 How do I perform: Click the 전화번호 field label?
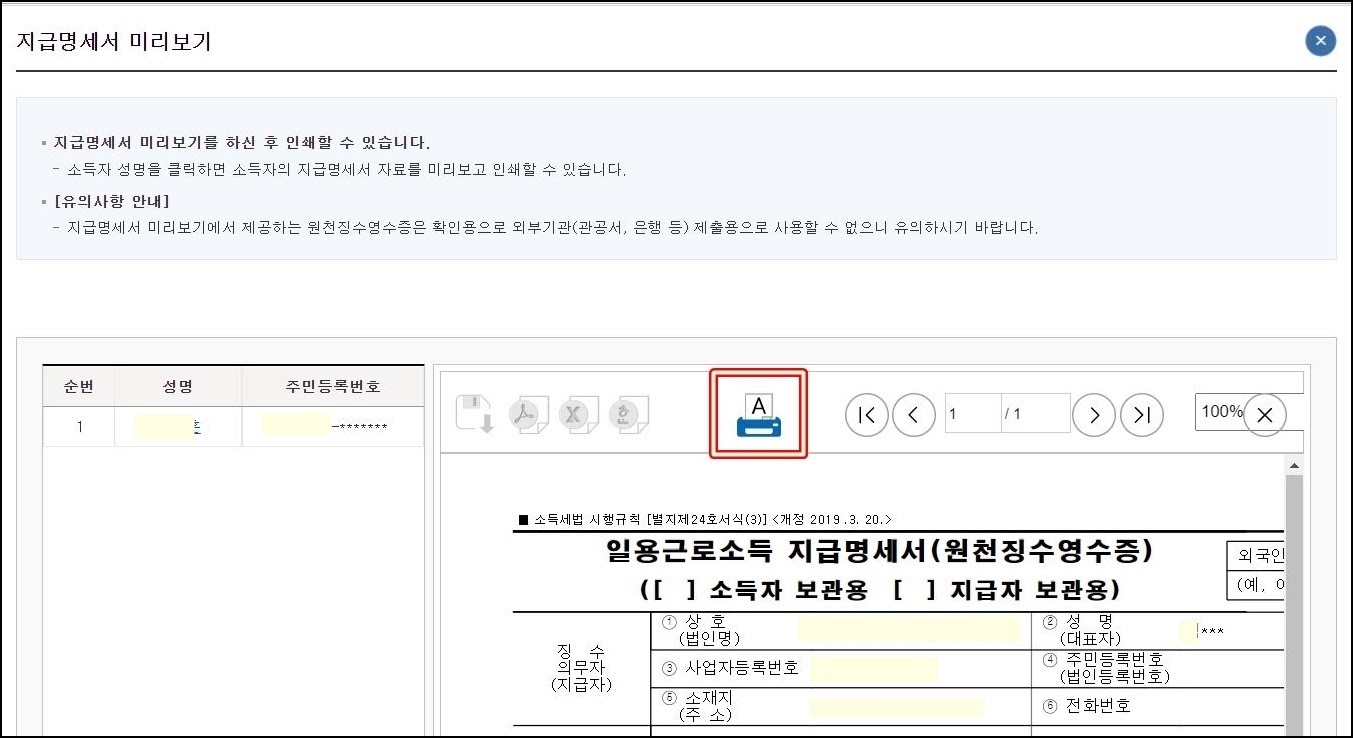[1086, 706]
